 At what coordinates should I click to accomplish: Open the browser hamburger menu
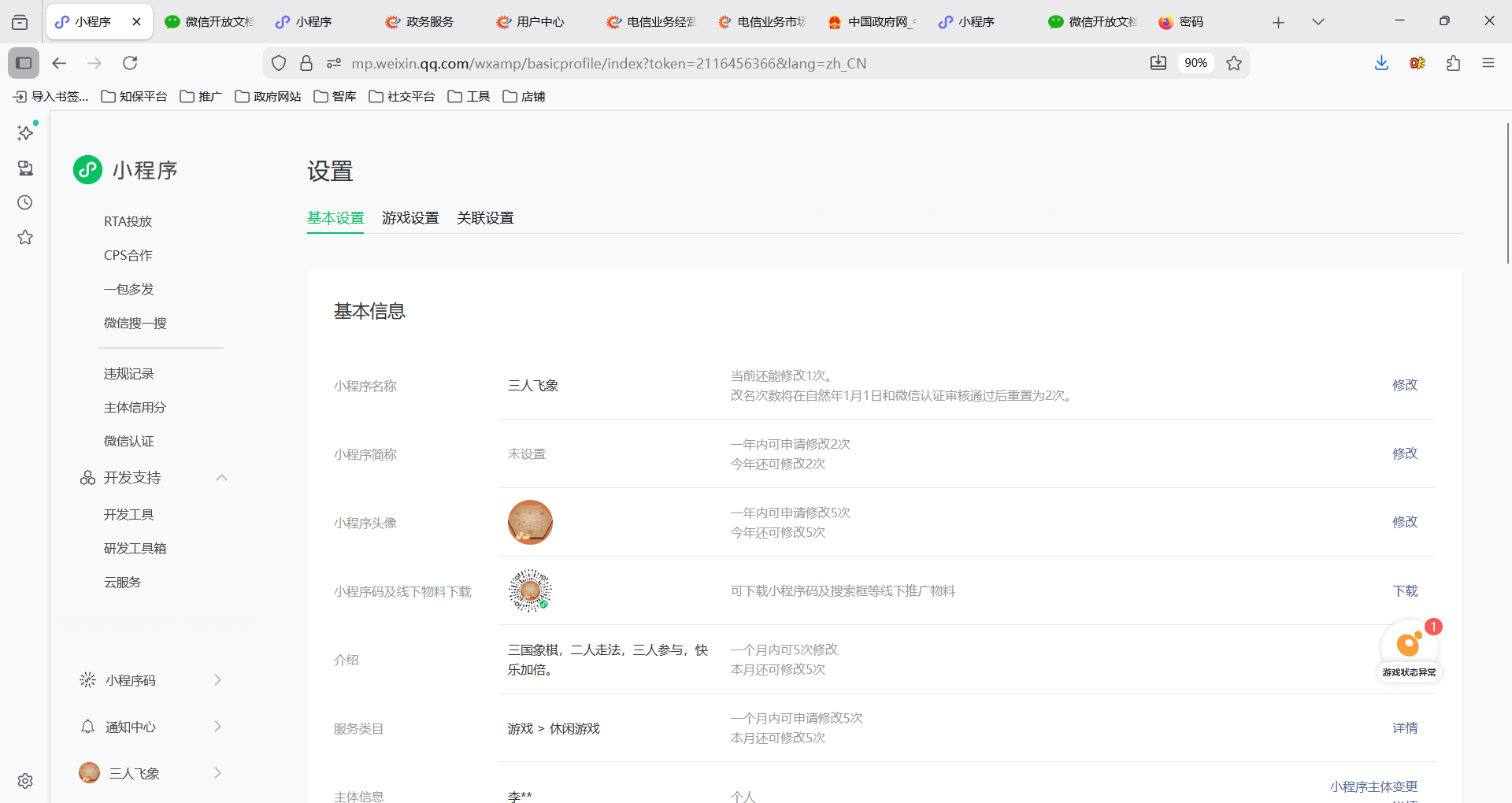pyautogui.click(x=1488, y=63)
